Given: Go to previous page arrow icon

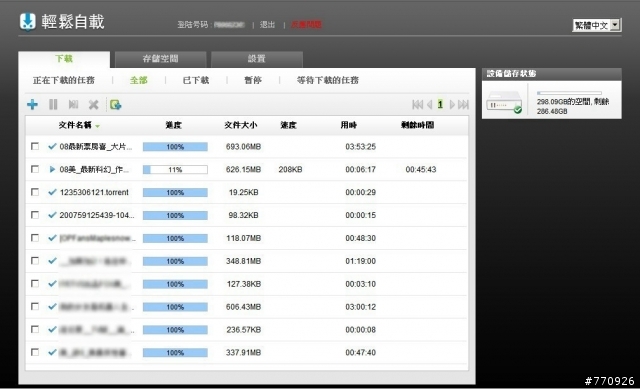Looking at the screenshot, I should coord(429,104).
